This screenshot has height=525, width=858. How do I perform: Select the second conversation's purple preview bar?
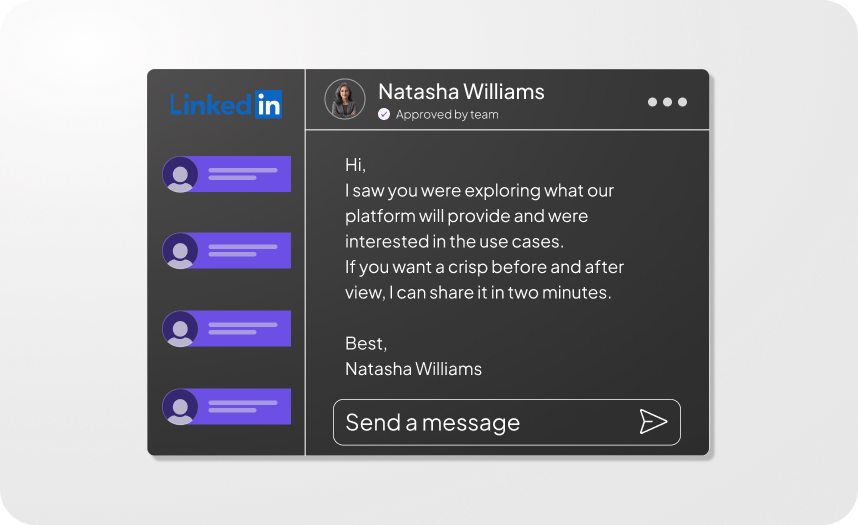245,251
